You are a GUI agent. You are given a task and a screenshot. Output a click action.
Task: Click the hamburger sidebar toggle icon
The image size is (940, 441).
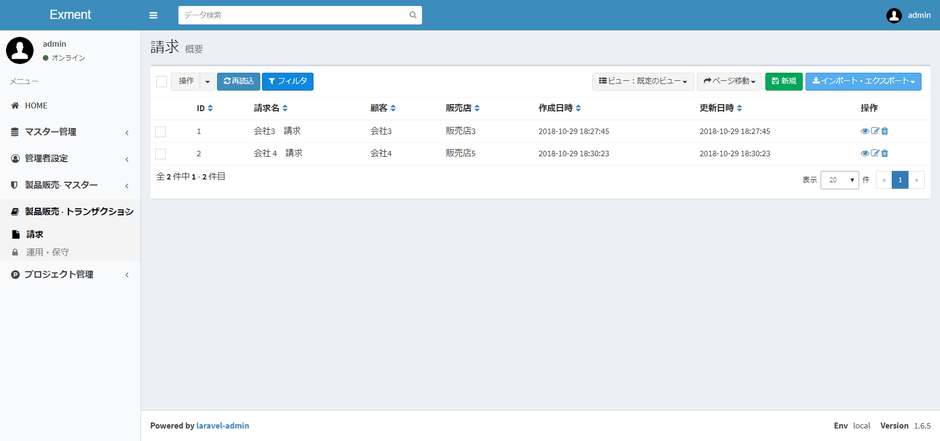153,15
